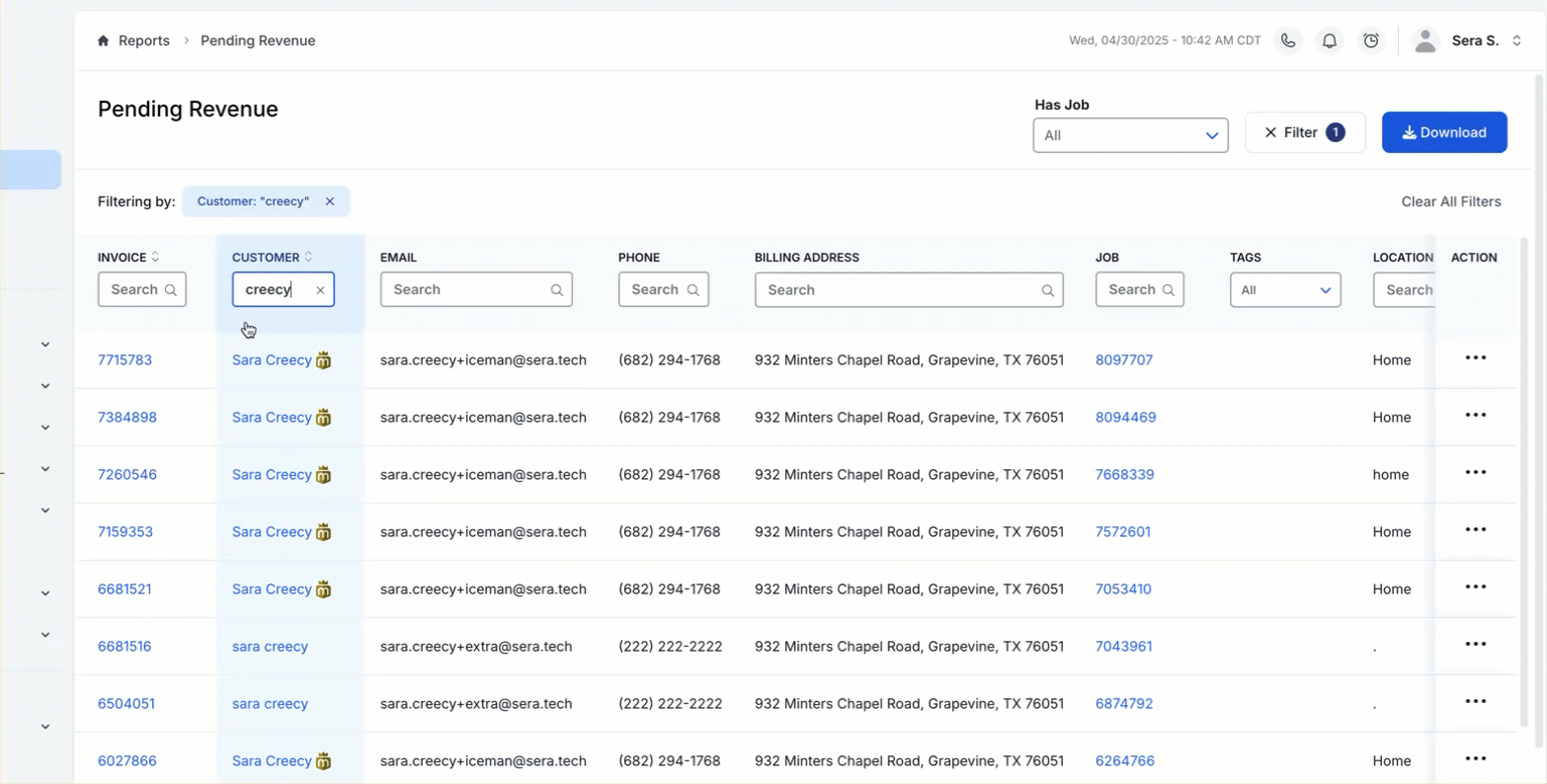Open sara creecy on invoice 6681516 row

[x=270, y=646]
